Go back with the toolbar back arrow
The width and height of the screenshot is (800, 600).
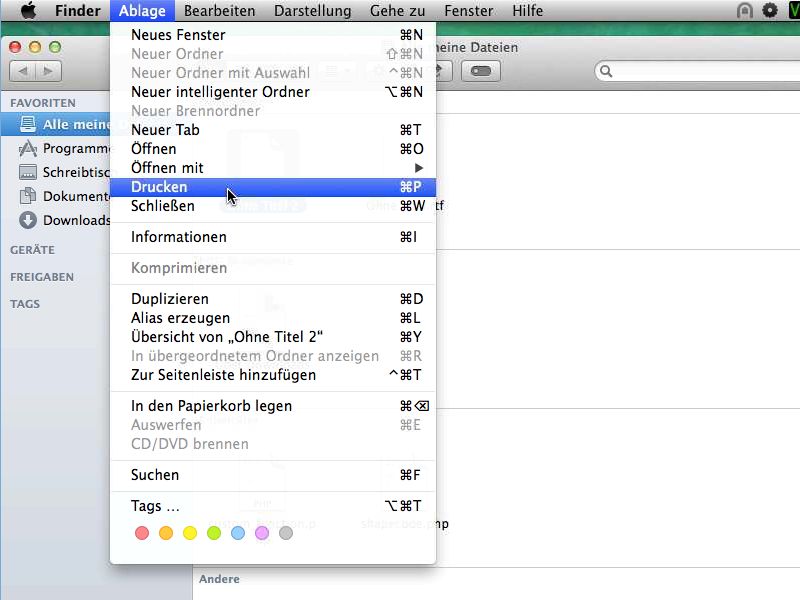[22, 71]
